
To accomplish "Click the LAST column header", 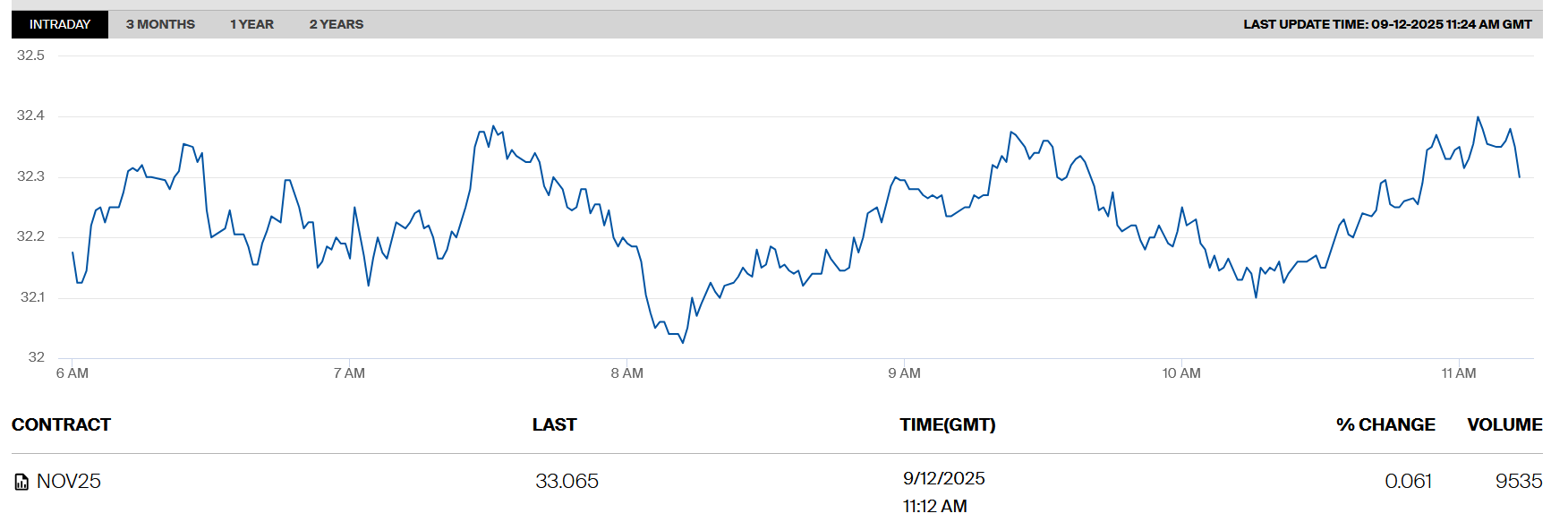I will pyautogui.click(x=554, y=424).
